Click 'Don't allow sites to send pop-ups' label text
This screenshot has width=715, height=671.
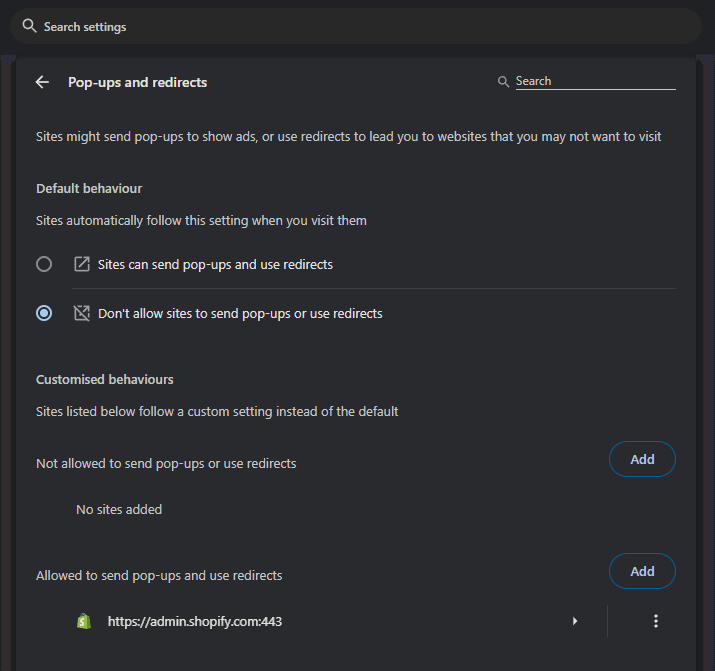[240, 313]
